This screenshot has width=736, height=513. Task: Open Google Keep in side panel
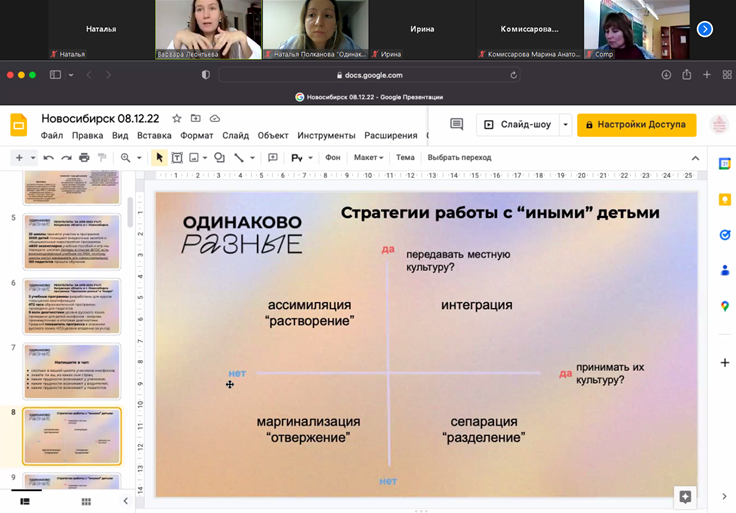[x=724, y=199]
